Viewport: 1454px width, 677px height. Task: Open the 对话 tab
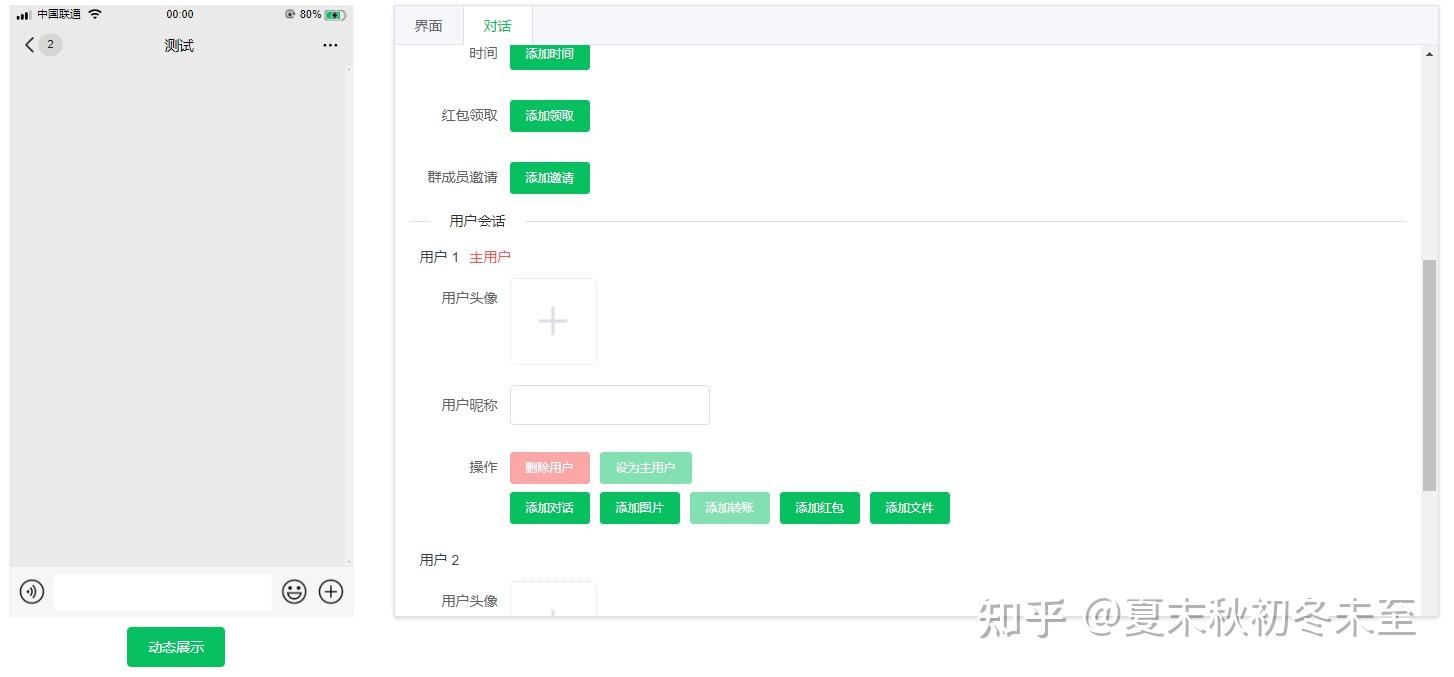pyautogui.click(x=497, y=25)
